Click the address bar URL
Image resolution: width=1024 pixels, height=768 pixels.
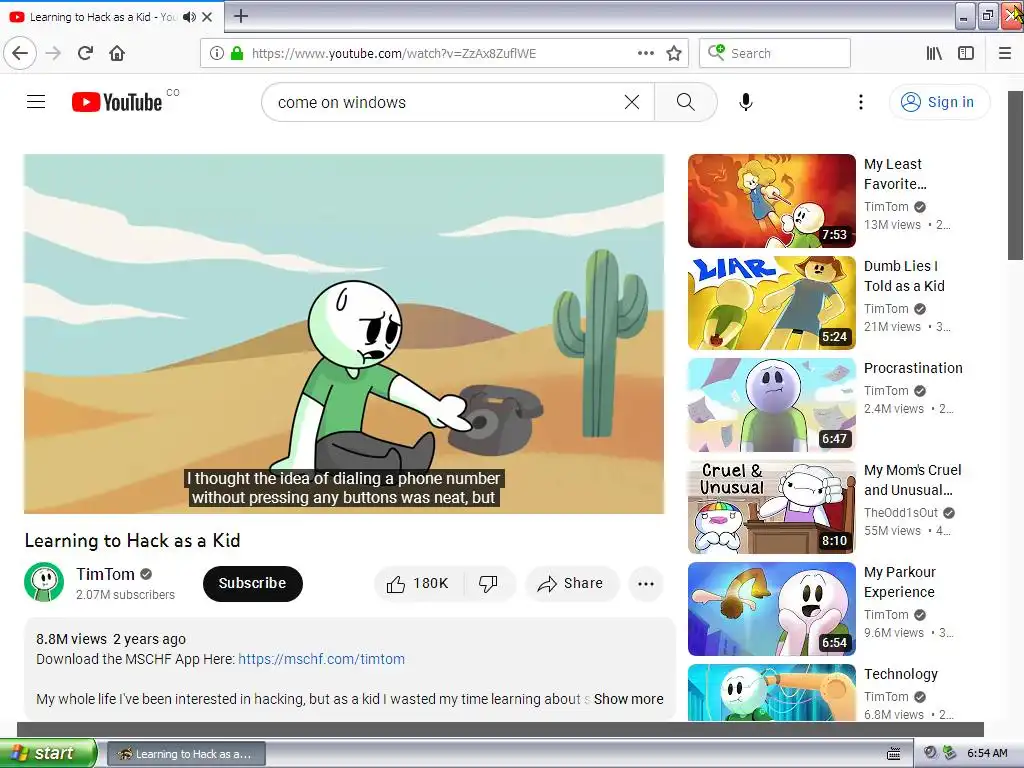394,54
